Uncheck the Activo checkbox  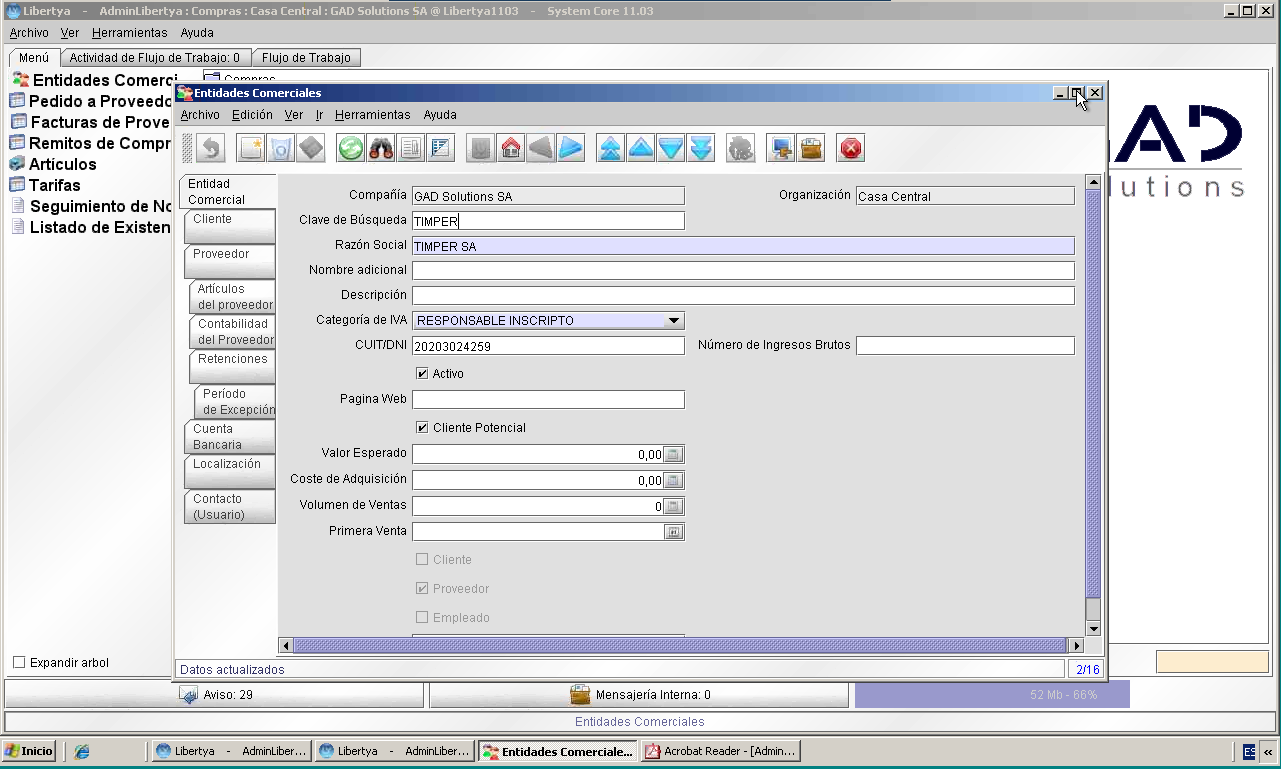pos(422,374)
